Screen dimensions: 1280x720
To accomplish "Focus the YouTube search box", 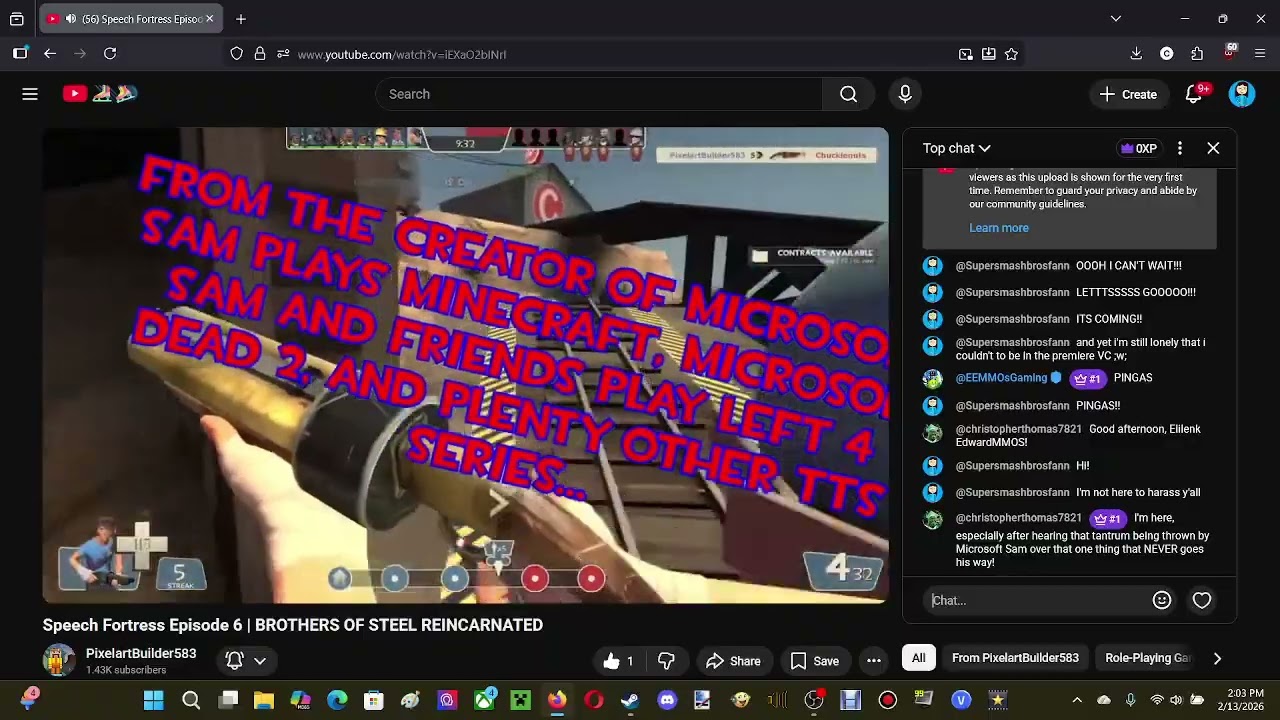I will point(599,94).
